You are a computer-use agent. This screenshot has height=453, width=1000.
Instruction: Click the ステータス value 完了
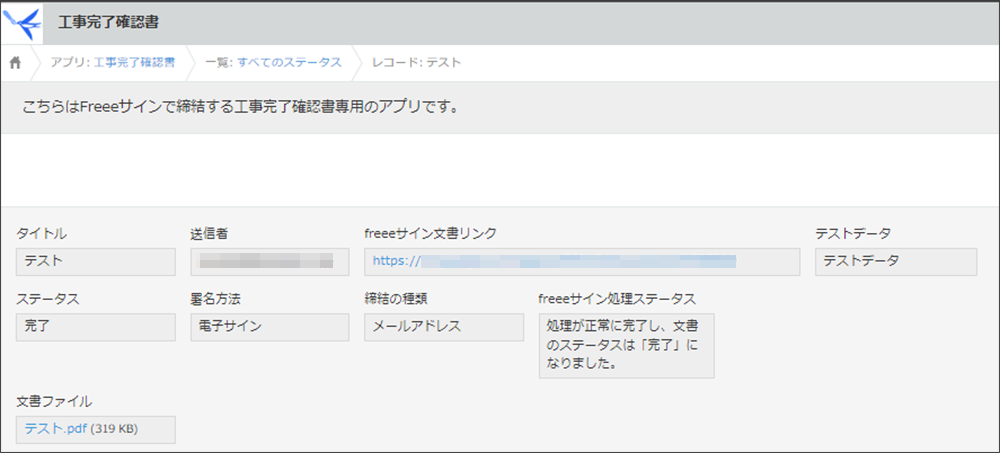pos(96,327)
